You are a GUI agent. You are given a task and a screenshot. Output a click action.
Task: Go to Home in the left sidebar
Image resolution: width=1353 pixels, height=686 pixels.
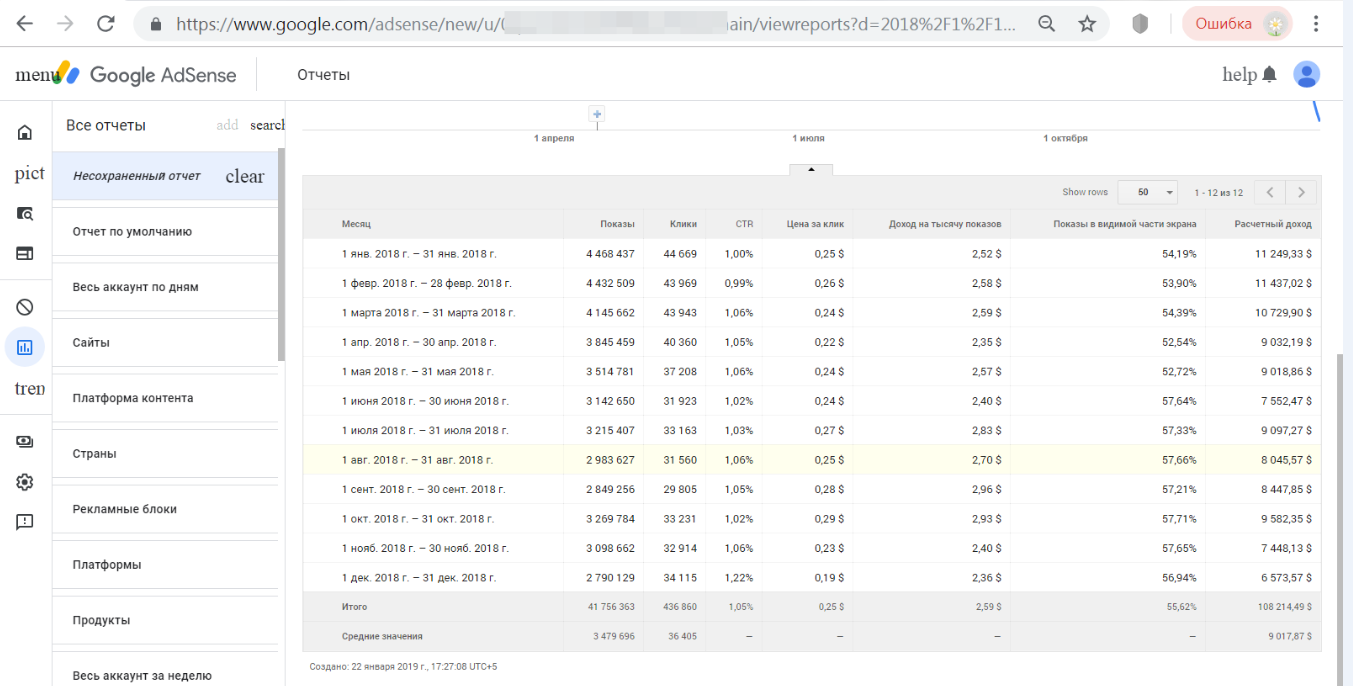tap(25, 132)
